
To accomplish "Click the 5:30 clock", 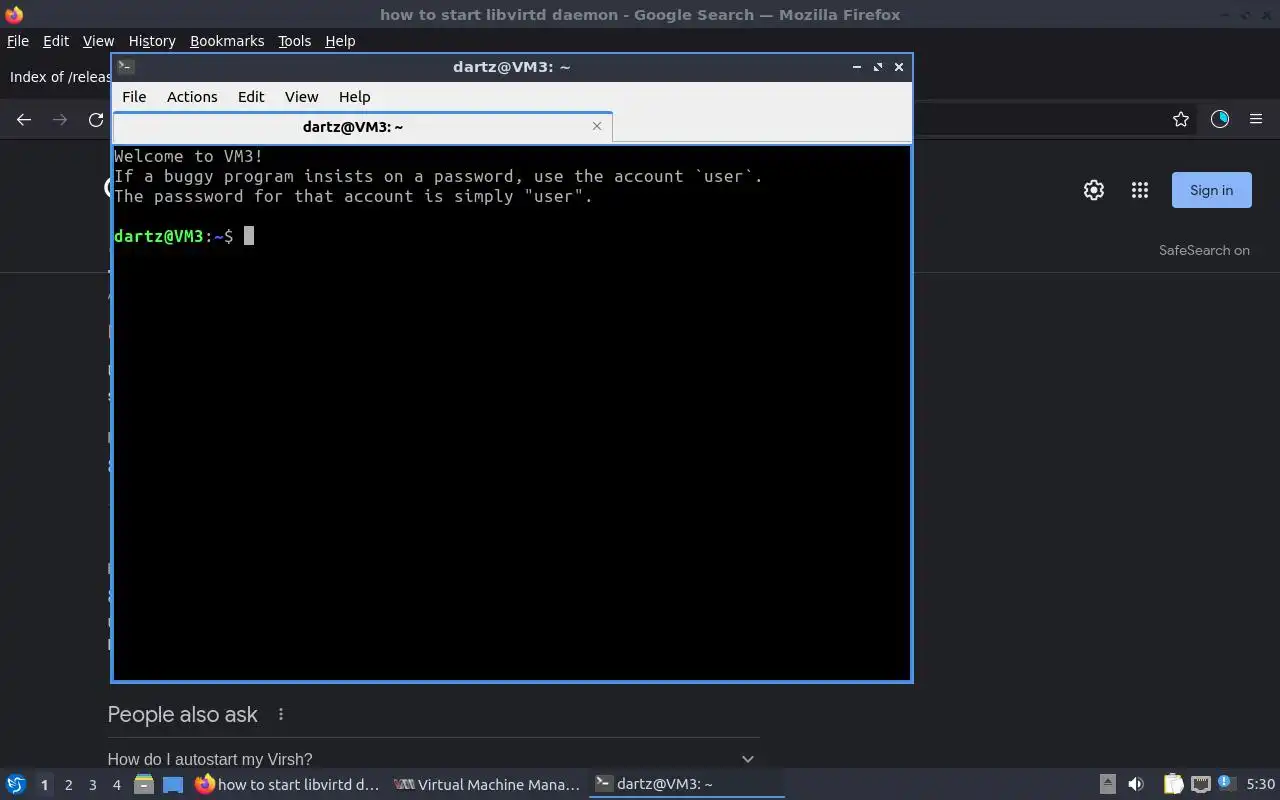I will [x=1261, y=784].
